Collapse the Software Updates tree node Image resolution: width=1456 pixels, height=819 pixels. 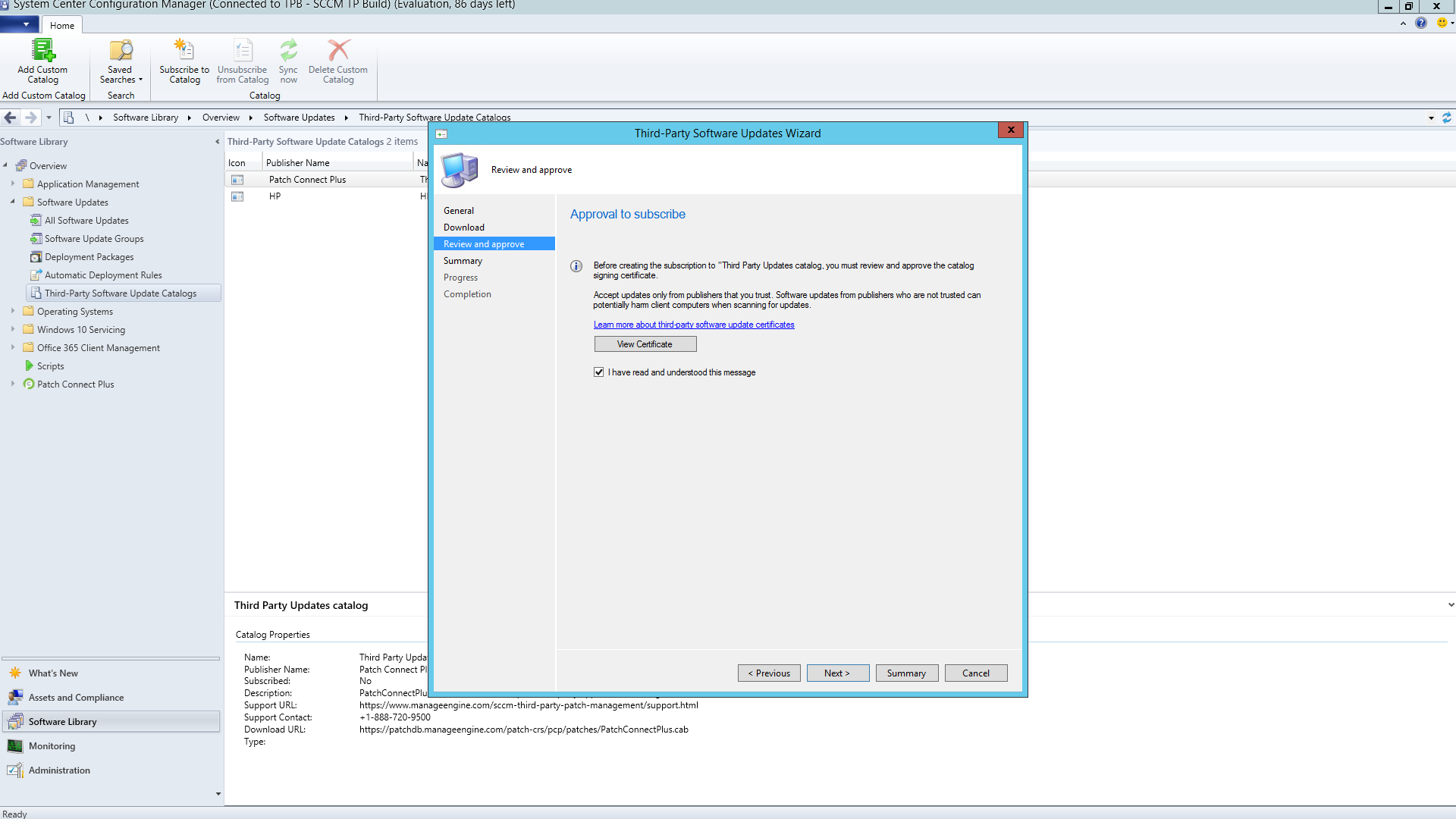[x=13, y=202]
